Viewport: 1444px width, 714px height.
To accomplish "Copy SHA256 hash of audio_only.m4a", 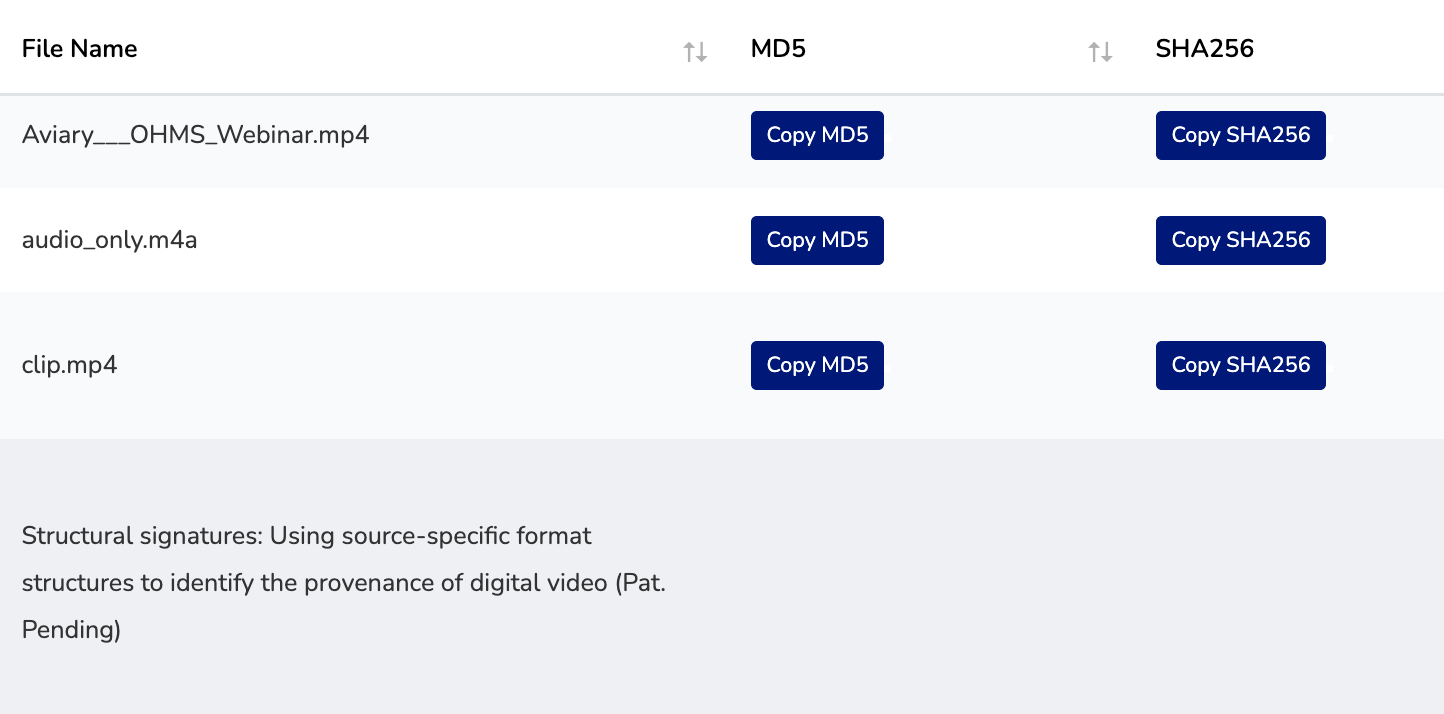I will (x=1240, y=240).
